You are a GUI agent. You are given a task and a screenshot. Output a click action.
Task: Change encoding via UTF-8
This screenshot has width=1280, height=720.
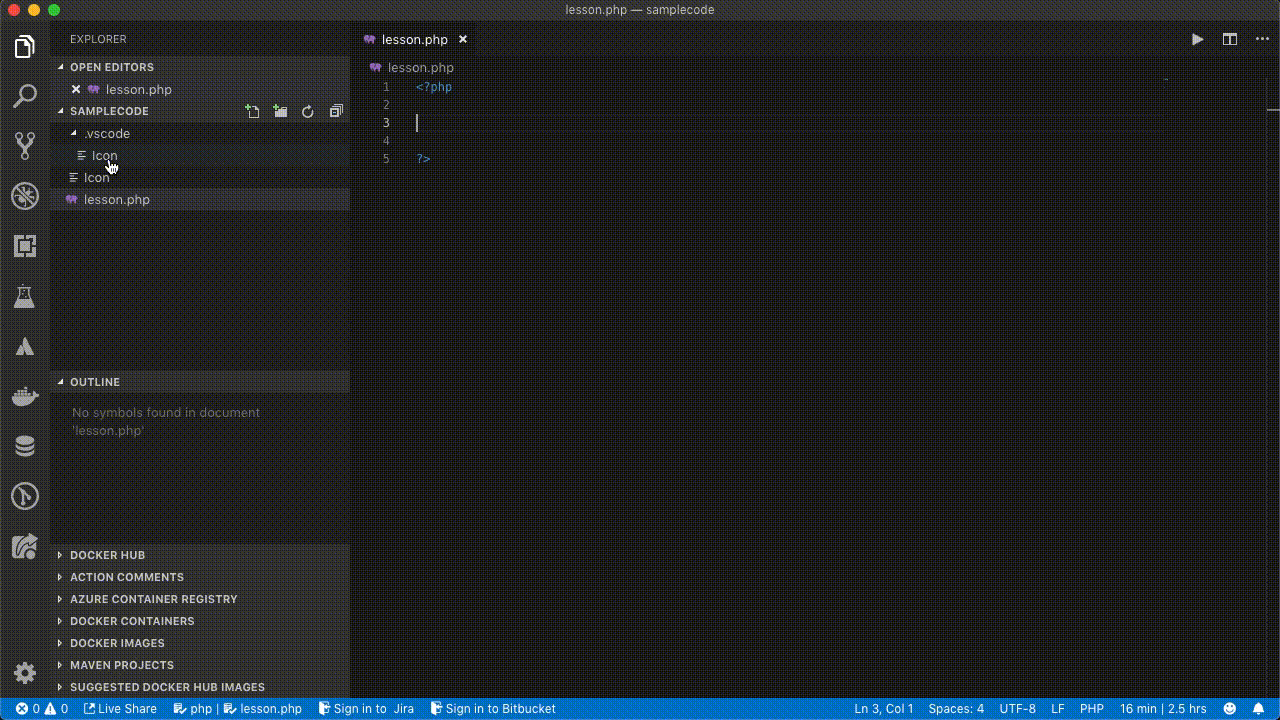(1018, 709)
